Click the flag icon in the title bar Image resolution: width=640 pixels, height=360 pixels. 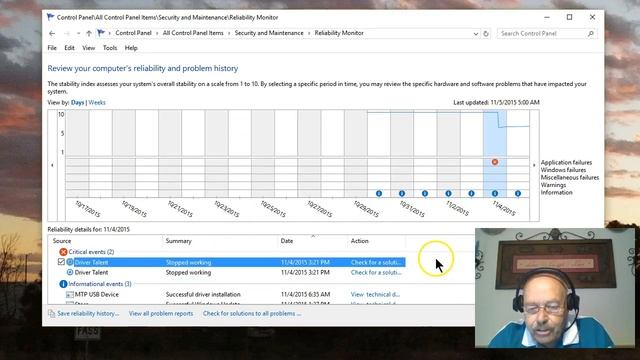(51, 17)
